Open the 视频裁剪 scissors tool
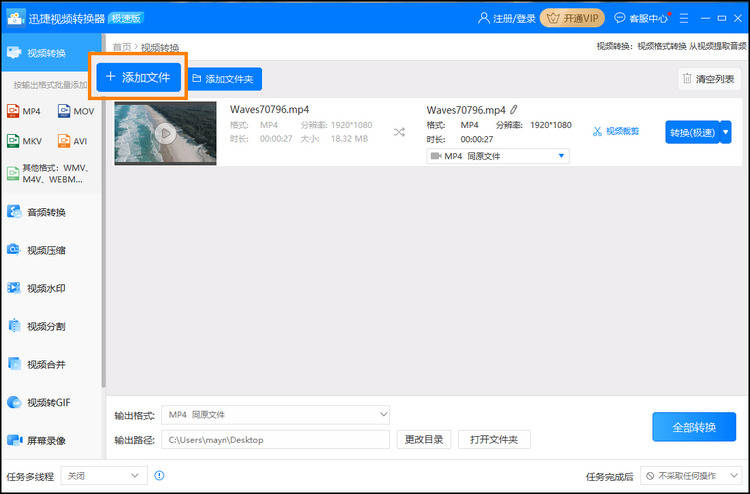This screenshot has width=750, height=494. (x=616, y=131)
